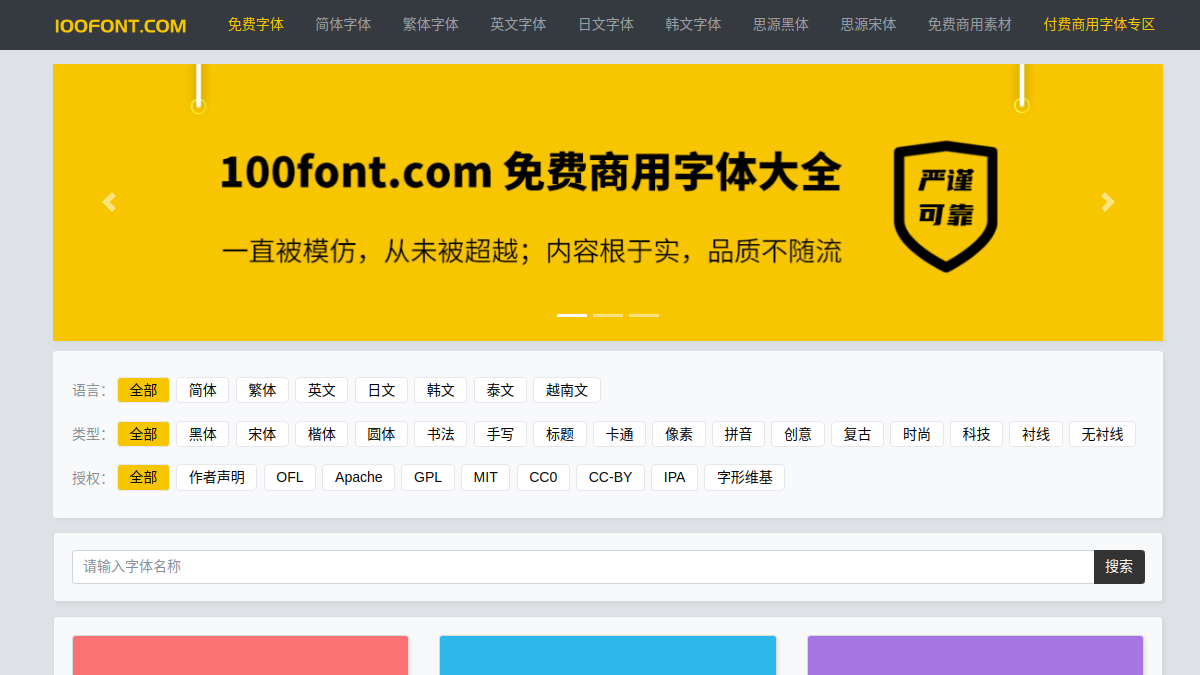
Task: Filter license by 字形维基
Action: click(745, 477)
